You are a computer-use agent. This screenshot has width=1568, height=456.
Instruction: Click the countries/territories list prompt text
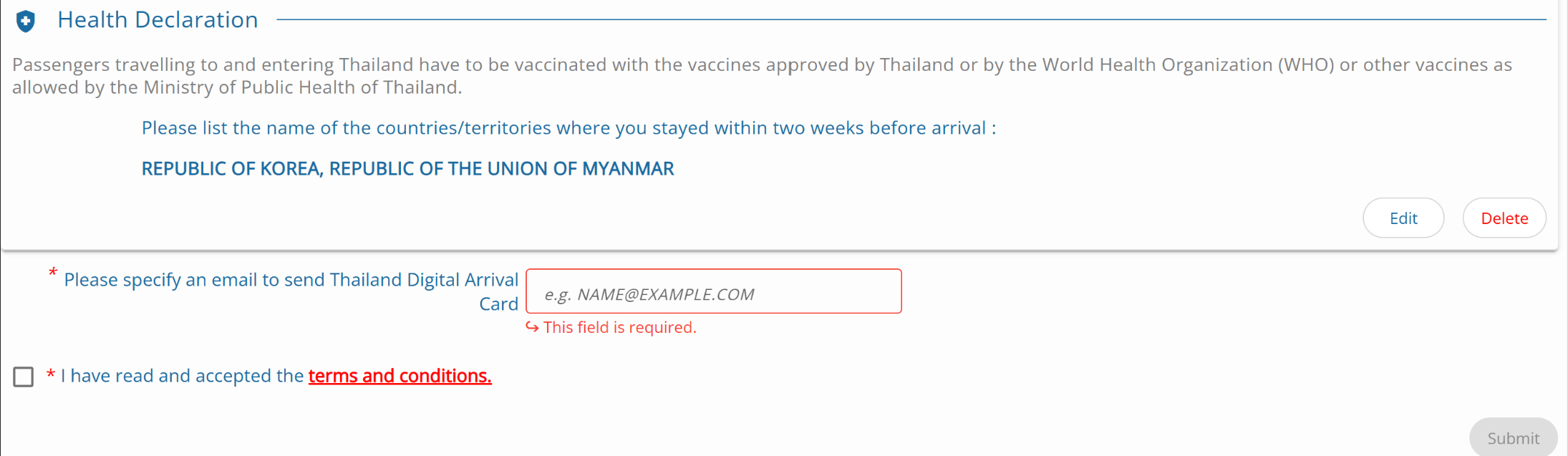click(568, 128)
